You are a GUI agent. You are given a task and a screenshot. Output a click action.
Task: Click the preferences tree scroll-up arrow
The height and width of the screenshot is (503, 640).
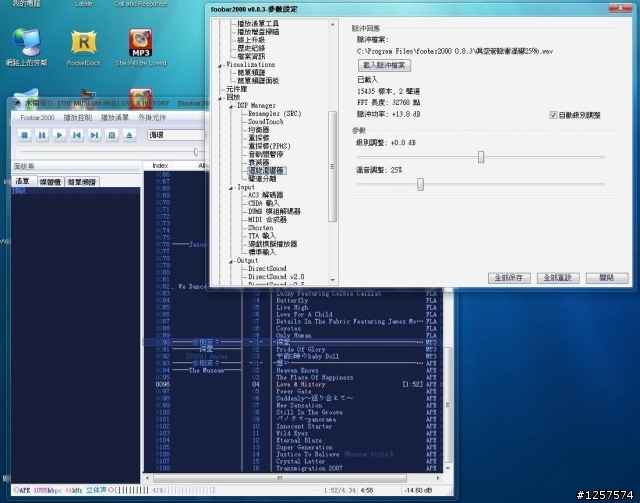(x=333, y=25)
